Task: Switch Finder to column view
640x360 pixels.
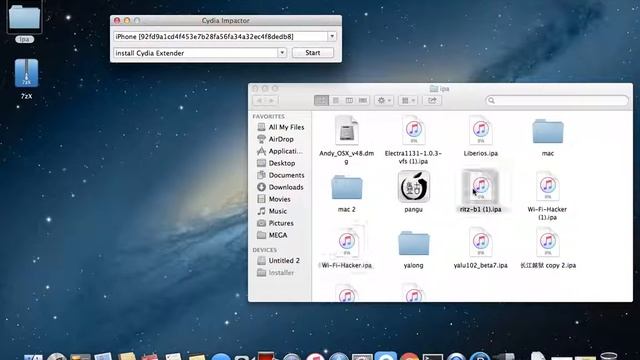Action: click(x=349, y=100)
